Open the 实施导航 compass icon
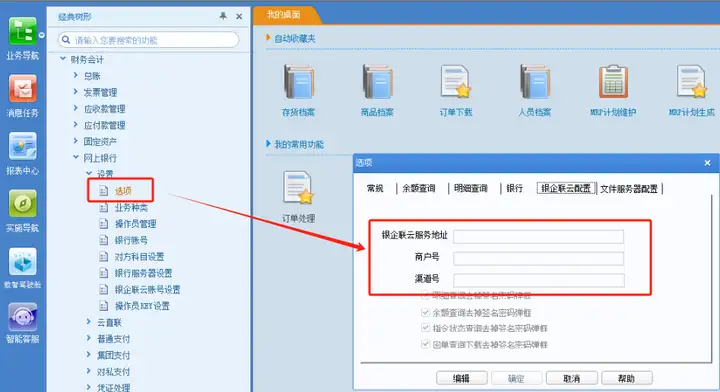The width and height of the screenshot is (720, 392). tap(22, 203)
